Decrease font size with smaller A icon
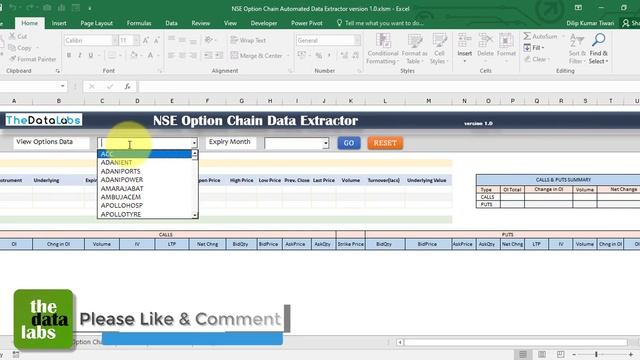640x360 pixels. click(x=156, y=40)
